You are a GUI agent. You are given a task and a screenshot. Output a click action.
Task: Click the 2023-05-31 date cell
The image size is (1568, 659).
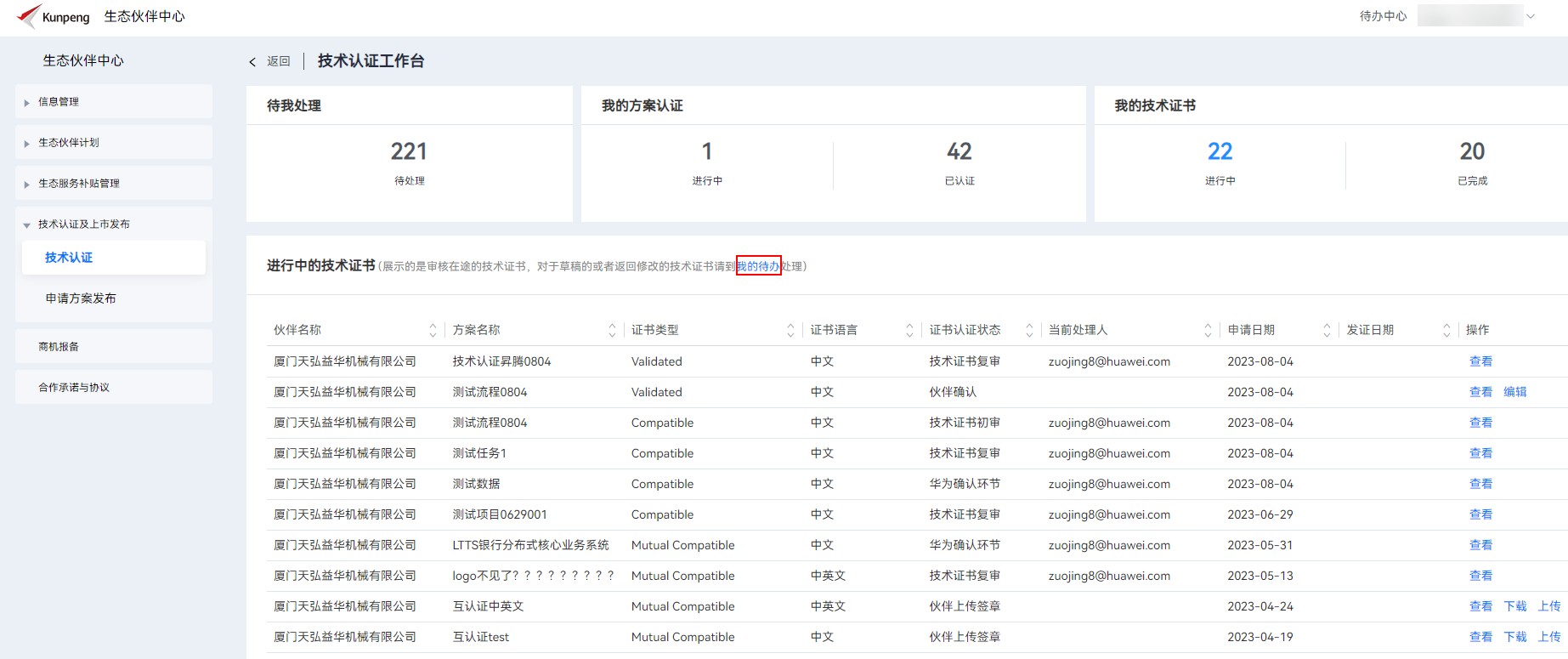tap(1260, 545)
